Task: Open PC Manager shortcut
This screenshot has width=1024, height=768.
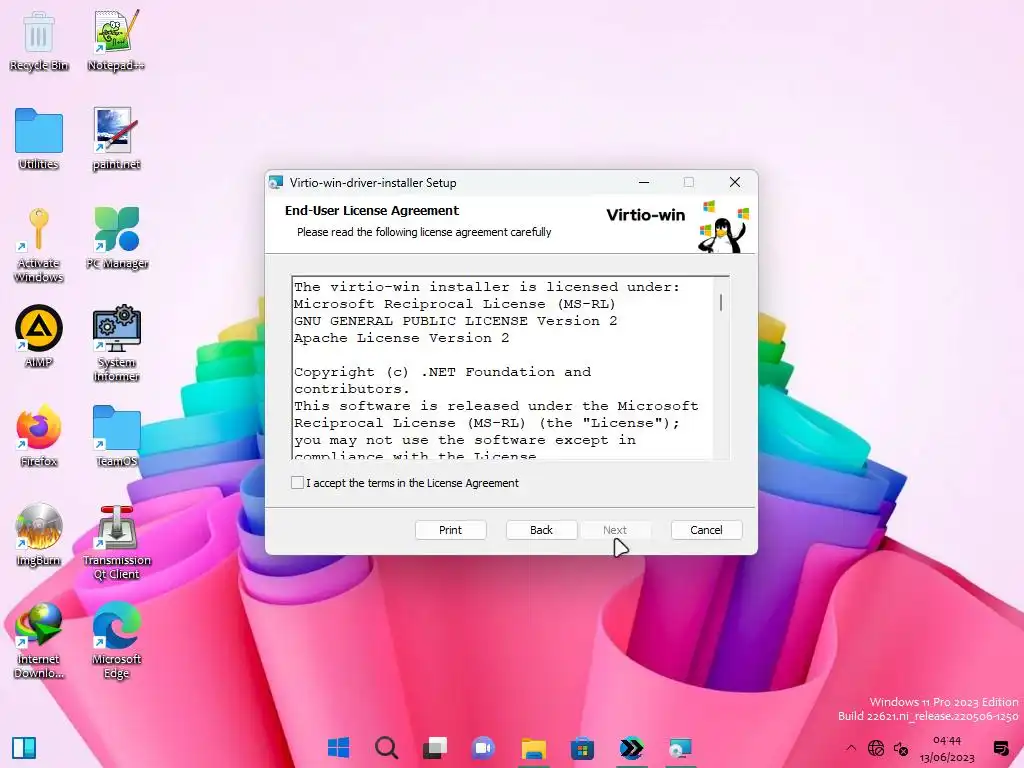Action: point(117,238)
